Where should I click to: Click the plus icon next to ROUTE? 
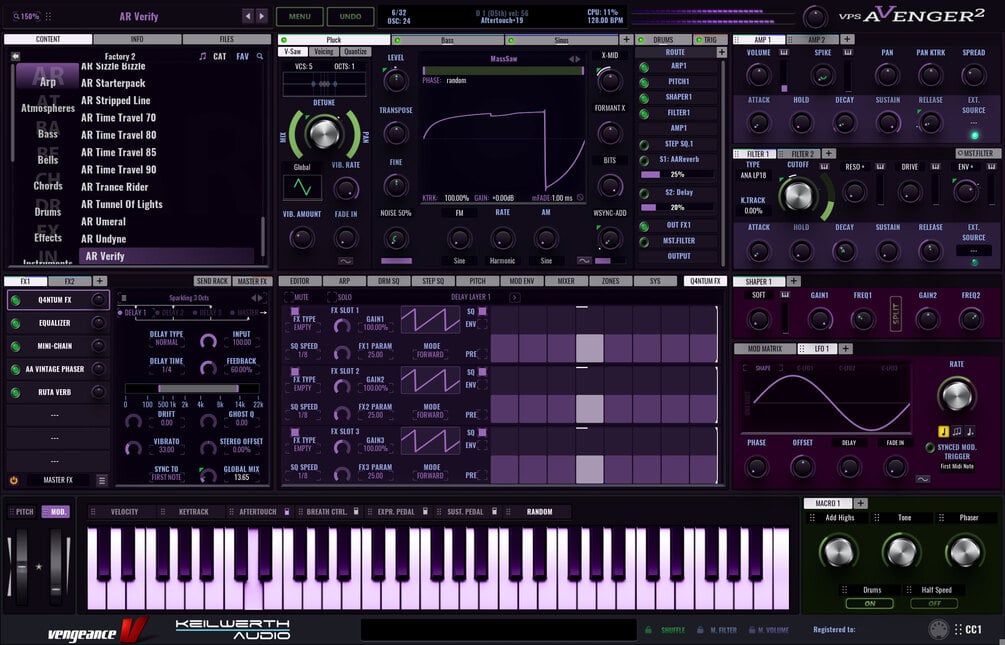click(721, 53)
